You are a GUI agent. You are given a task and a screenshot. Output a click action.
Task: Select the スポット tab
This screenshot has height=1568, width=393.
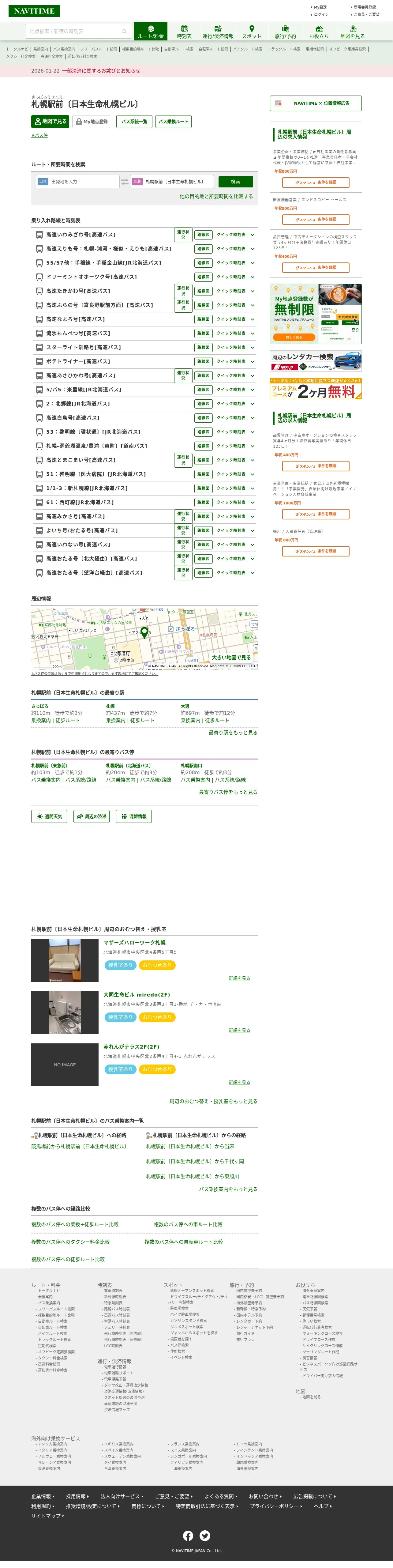tap(252, 32)
